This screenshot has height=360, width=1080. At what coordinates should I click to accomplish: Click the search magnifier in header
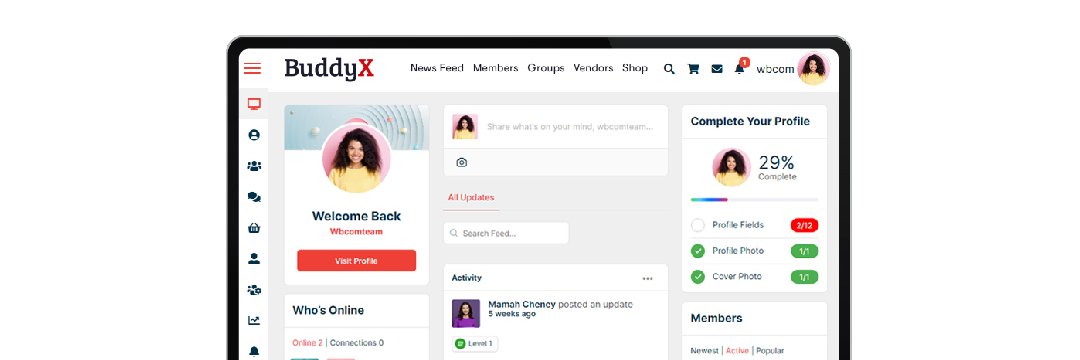(x=669, y=69)
